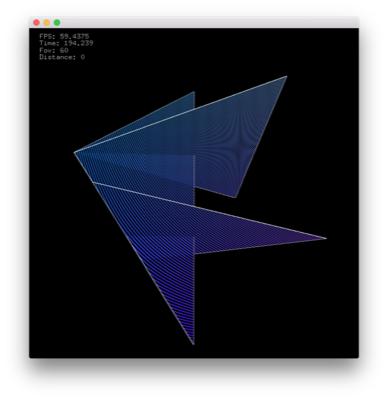The width and height of the screenshot is (388, 400).
Task: Click the leftmost vertex of the shape
Action: click(75, 152)
